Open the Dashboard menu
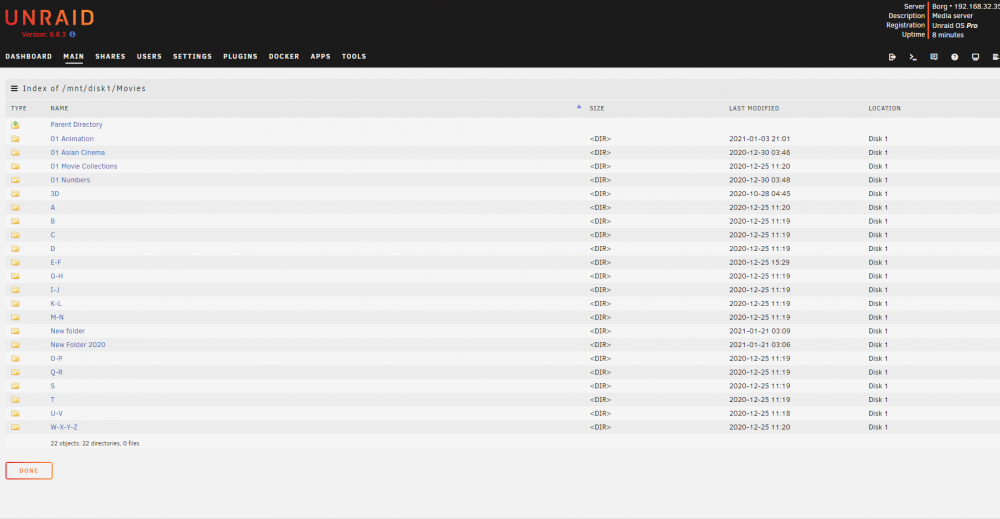The height and width of the screenshot is (519, 1000). [29, 57]
